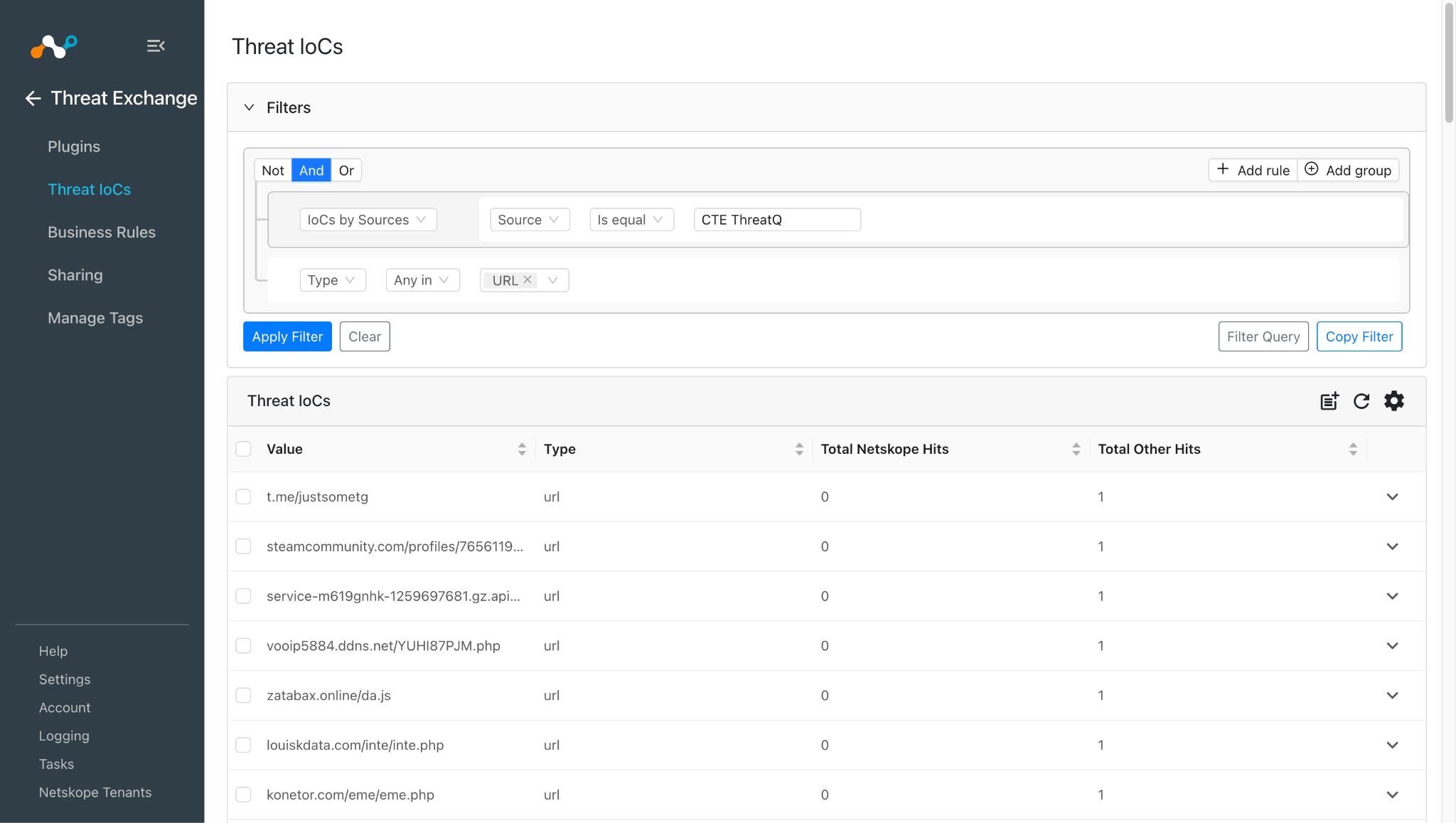Click the Add rule button
Screen dimensions: 1456x823
pyautogui.click(x=1253, y=170)
